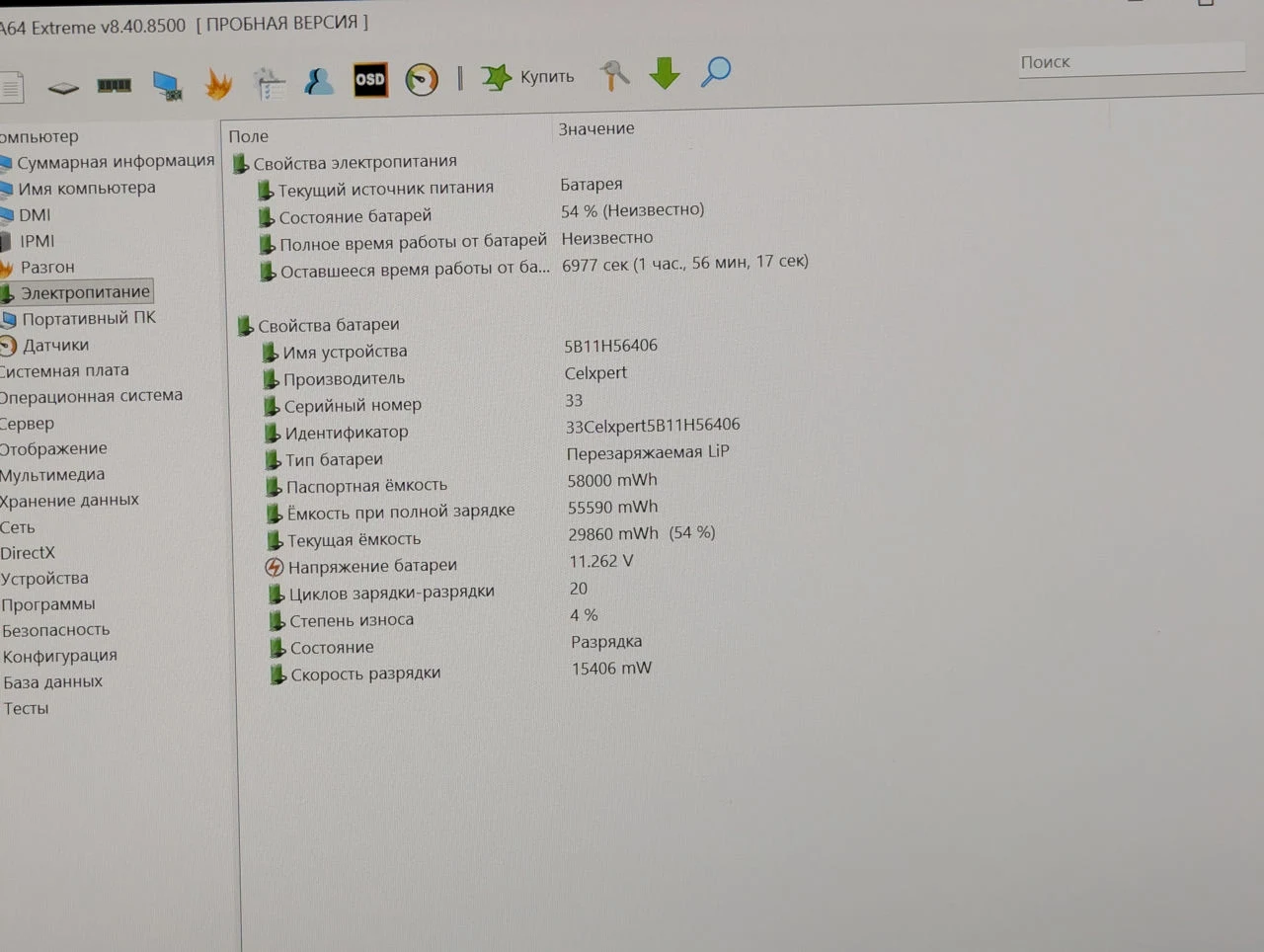Click the green download arrow update icon
The height and width of the screenshot is (952, 1264).
click(665, 73)
